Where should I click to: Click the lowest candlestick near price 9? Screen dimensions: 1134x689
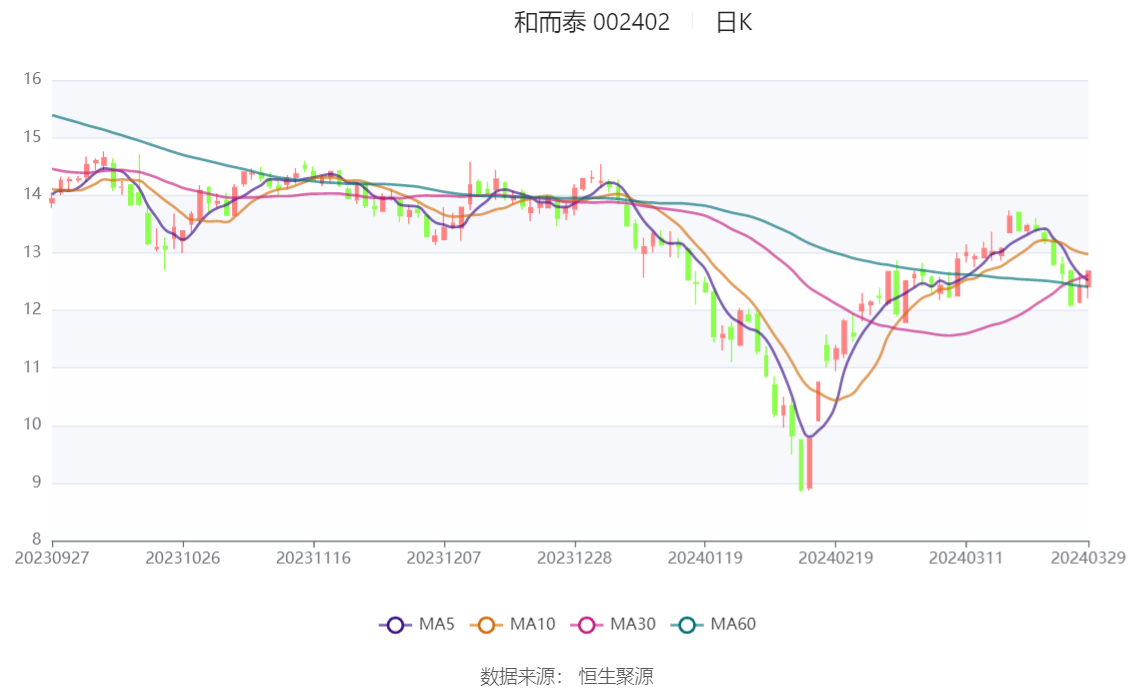tap(801, 464)
